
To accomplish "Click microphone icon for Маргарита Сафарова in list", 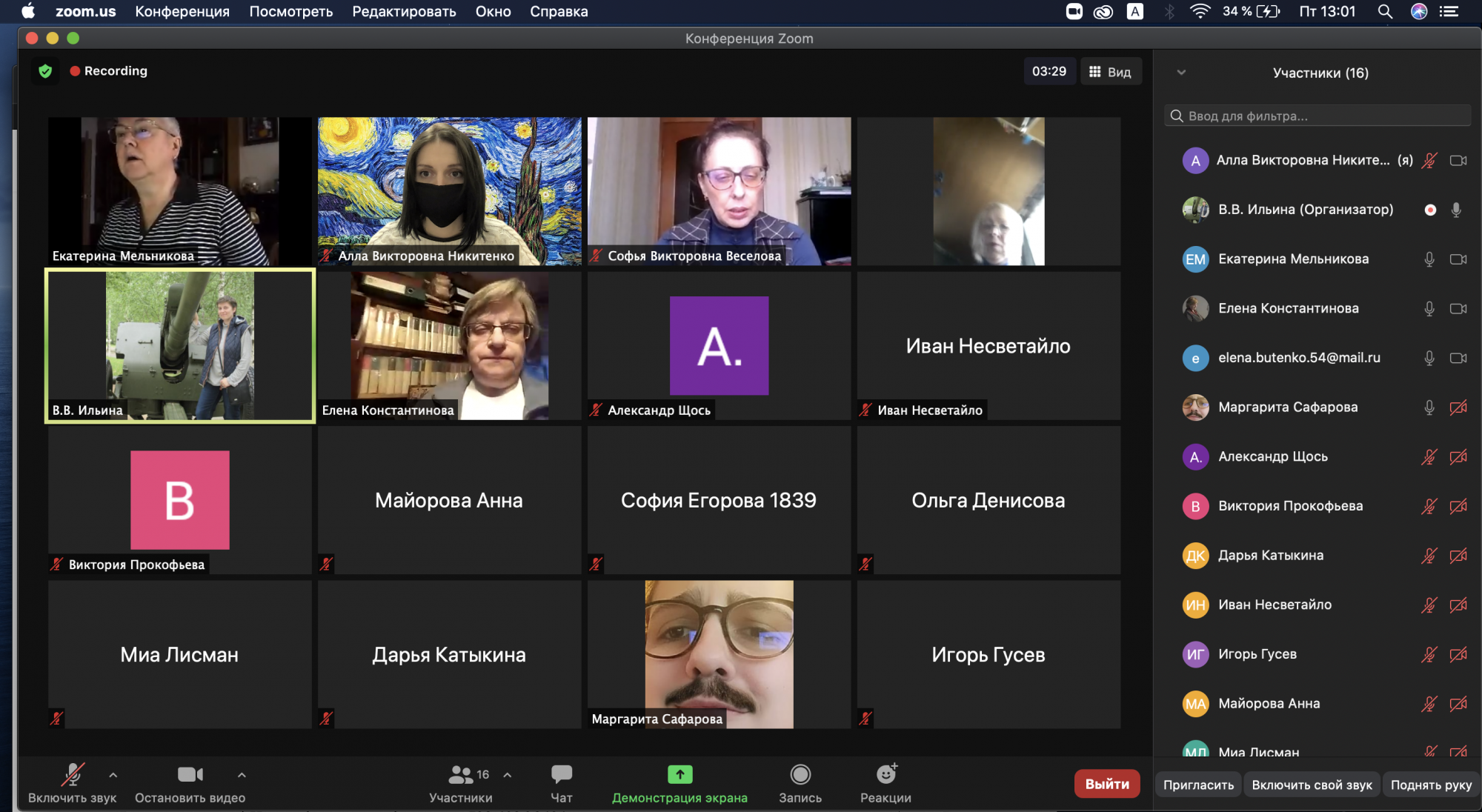I will tap(1429, 407).
